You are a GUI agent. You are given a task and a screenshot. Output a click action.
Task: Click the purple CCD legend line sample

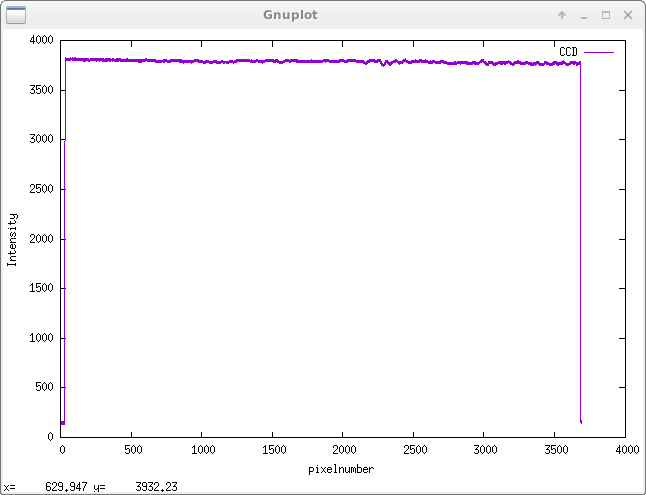click(599, 52)
